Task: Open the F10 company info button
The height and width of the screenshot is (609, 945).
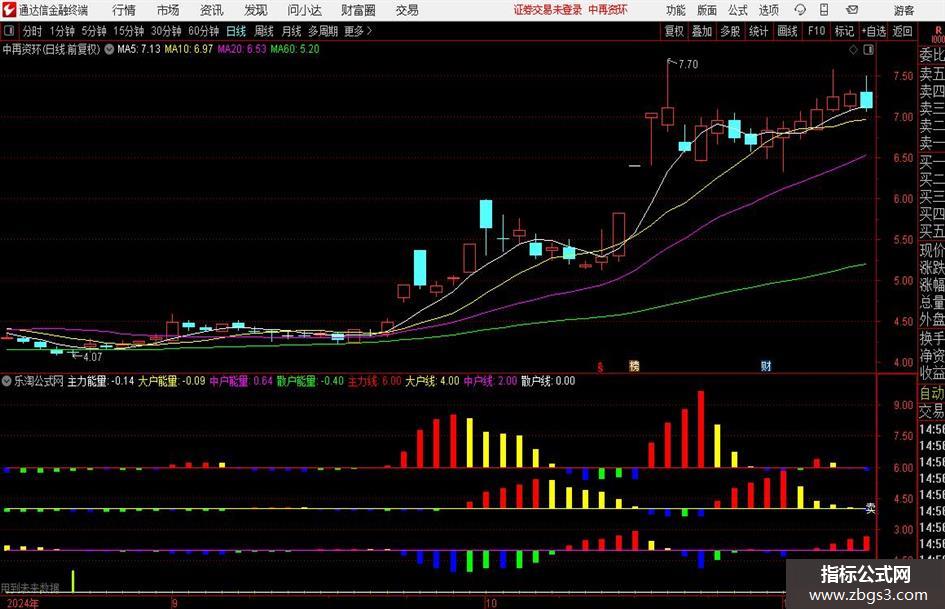Action: (x=817, y=31)
